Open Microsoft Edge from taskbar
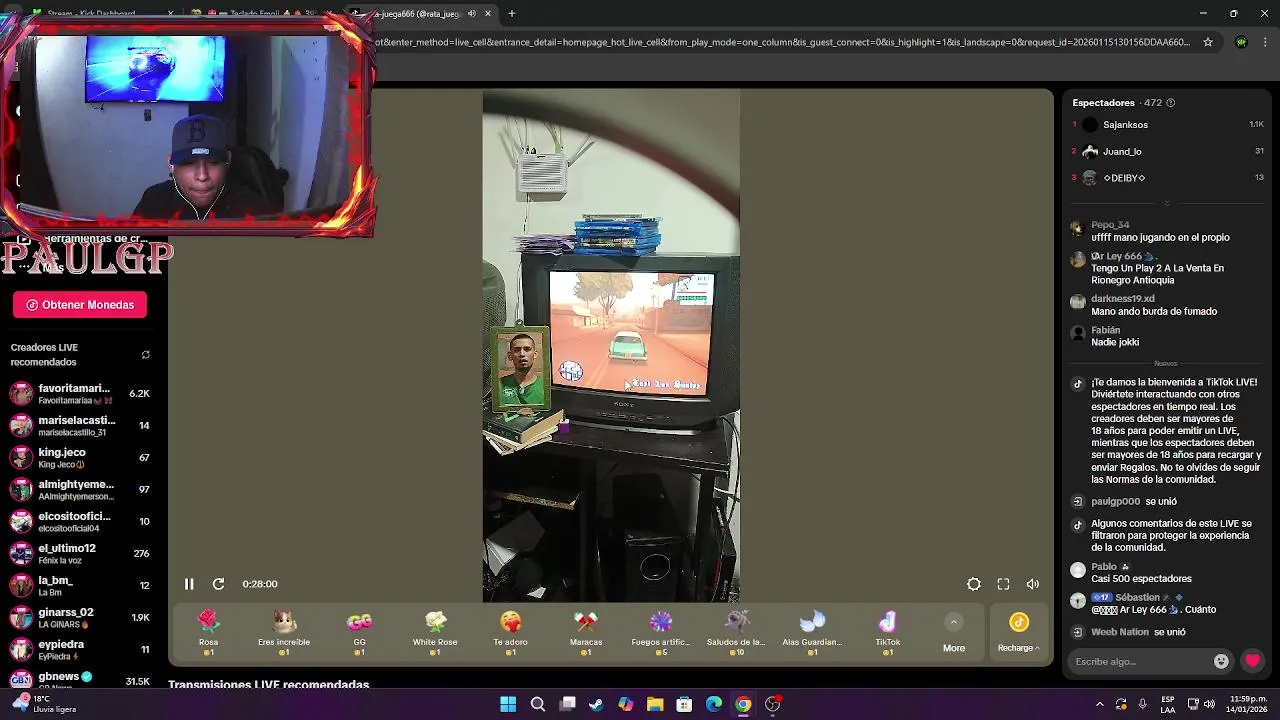1280x720 pixels. pyautogui.click(x=714, y=704)
